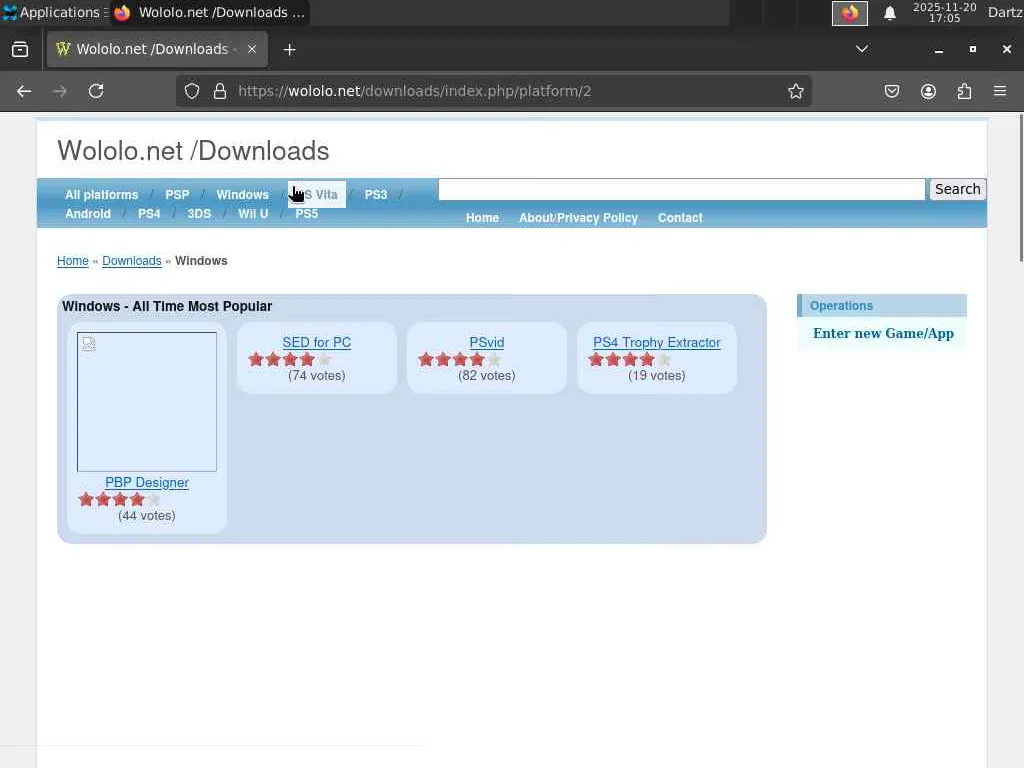Open the Firefox account icon
The height and width of the screenshot is (768, 1024).
[x=928, y=91]
